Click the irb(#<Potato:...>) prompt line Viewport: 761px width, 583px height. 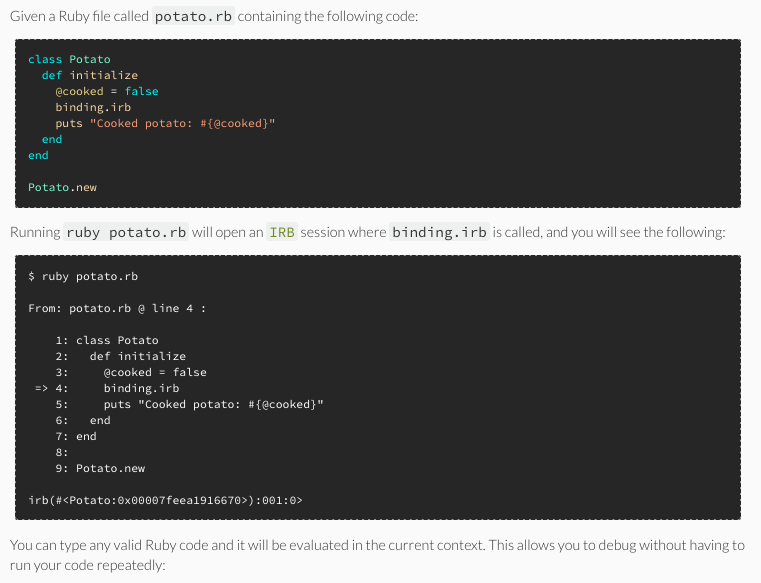click(165, 500)
